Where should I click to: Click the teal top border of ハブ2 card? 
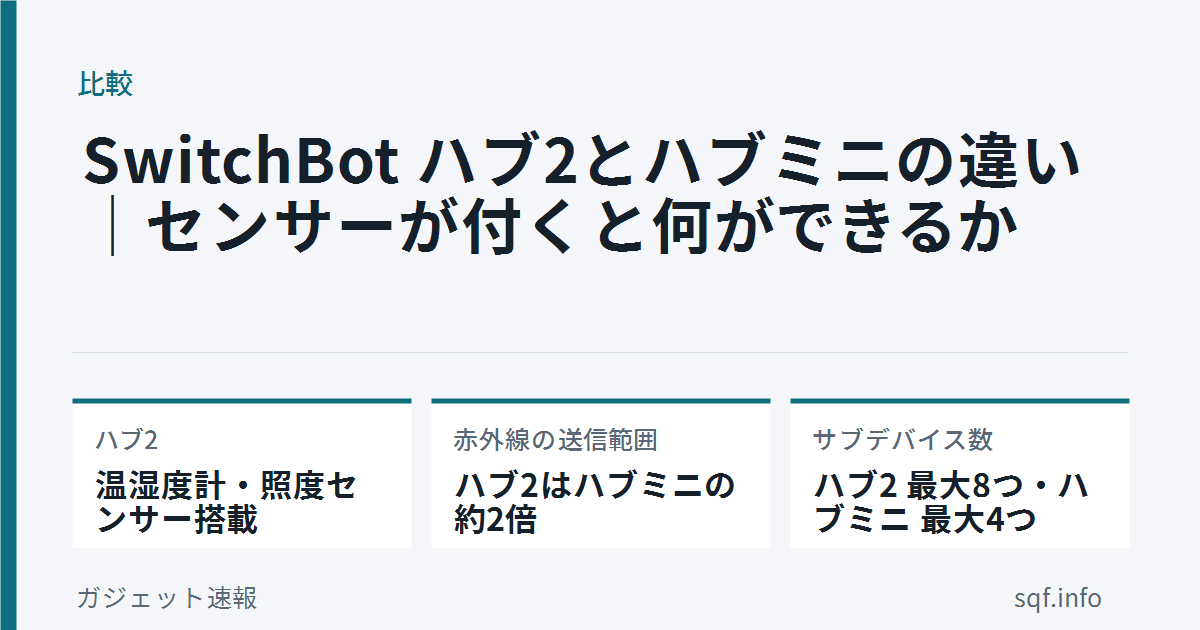pos(242,401)
